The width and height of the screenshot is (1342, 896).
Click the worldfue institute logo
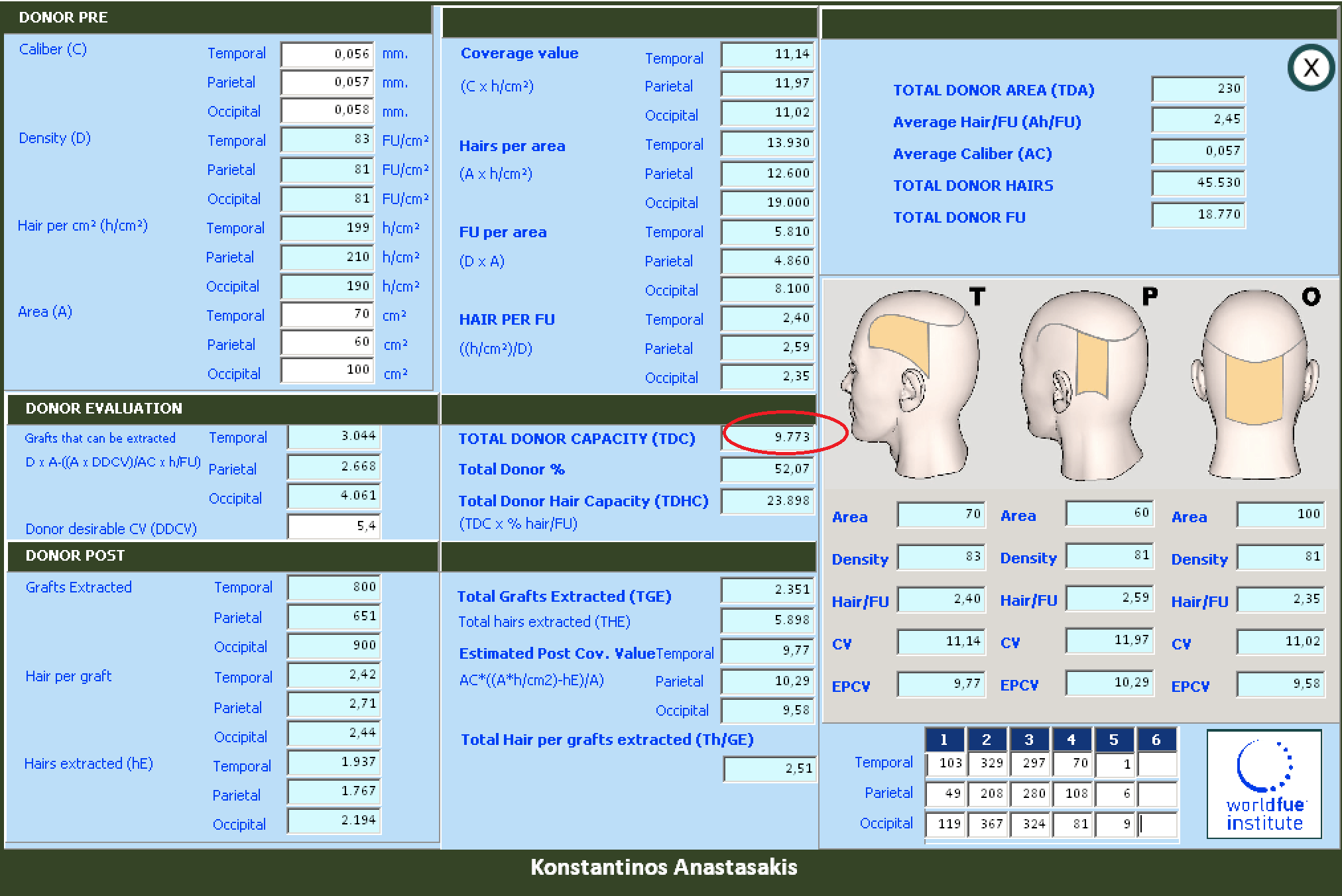1264,784
